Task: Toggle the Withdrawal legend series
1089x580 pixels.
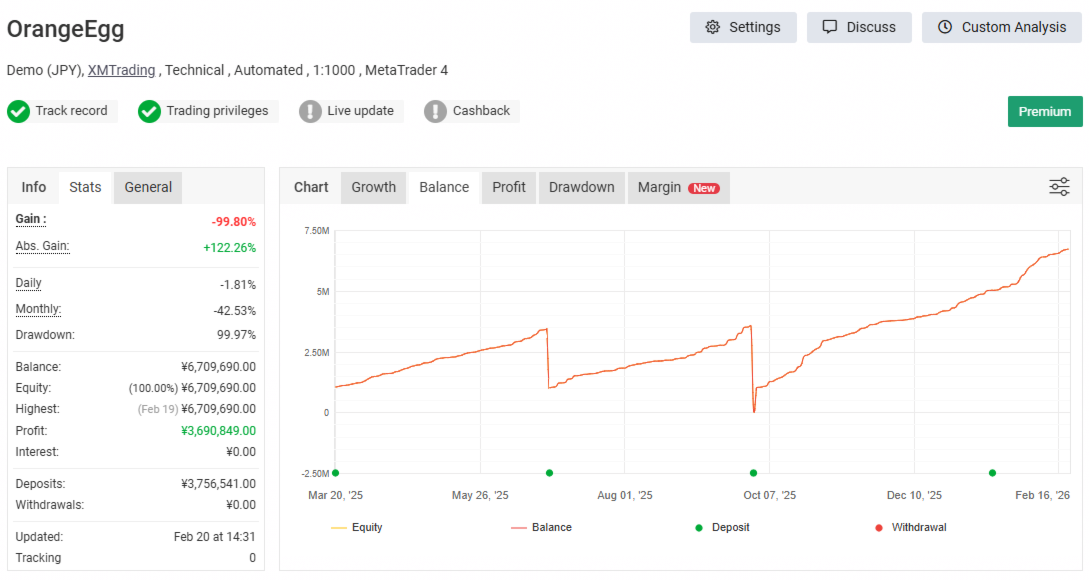Action: point(911,527)
